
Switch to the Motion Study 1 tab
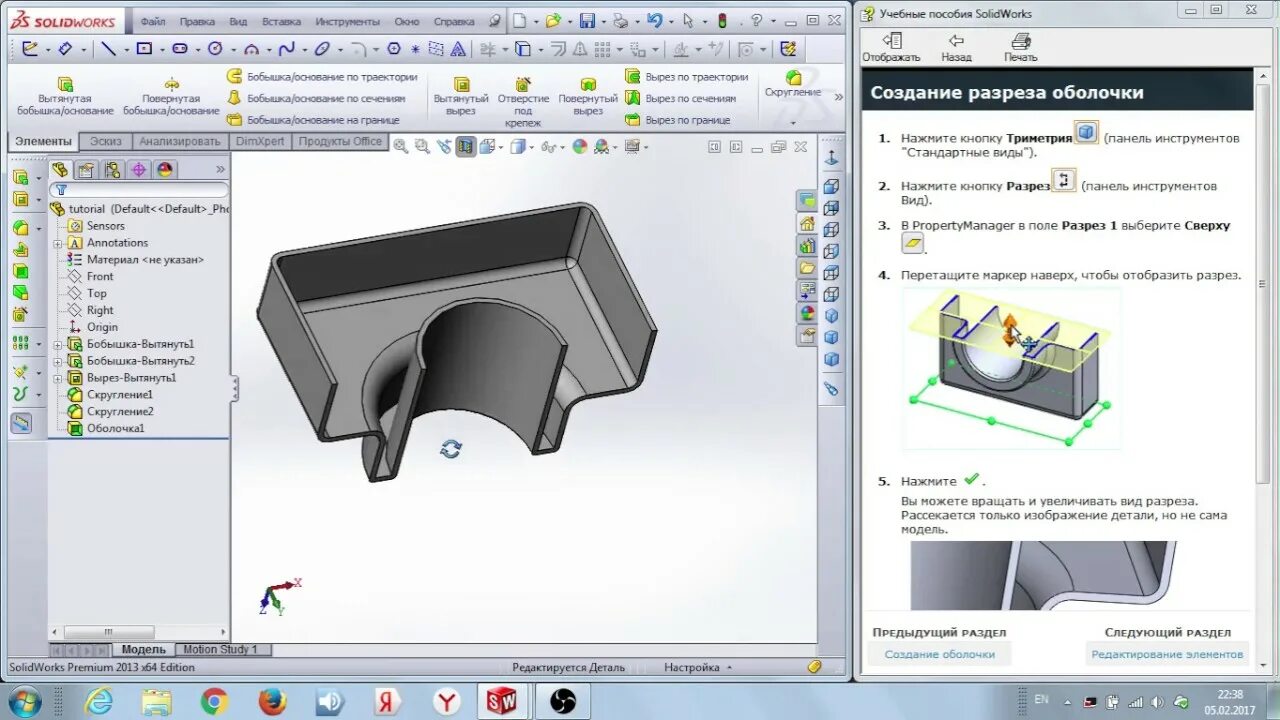[220, 649]
